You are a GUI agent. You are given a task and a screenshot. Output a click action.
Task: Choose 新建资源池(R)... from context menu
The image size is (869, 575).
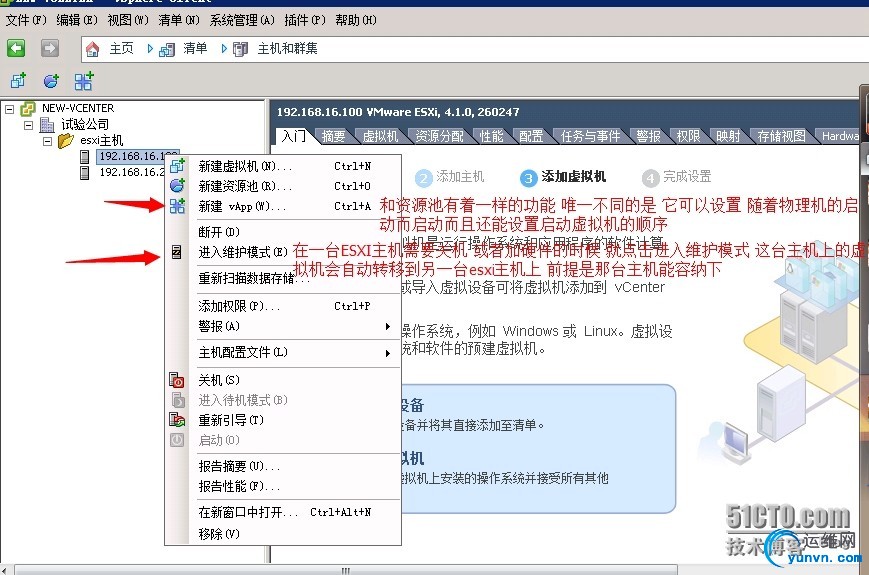[283, 186]
